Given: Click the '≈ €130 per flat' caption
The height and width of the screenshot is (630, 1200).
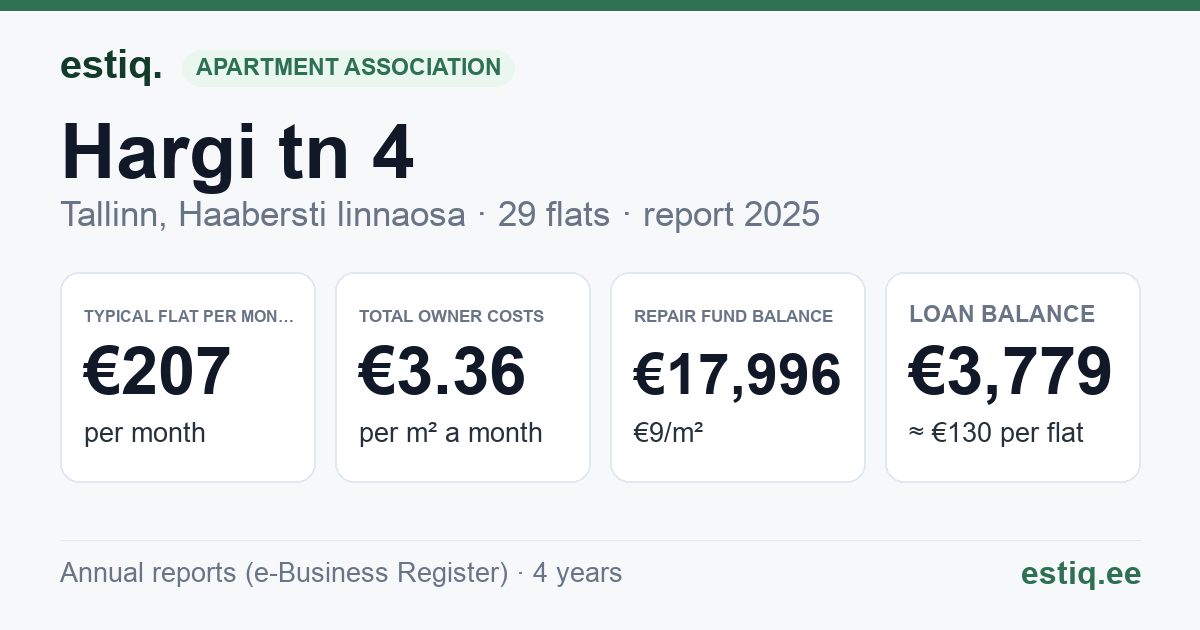Looking at the screenshot, I should 996,433.
